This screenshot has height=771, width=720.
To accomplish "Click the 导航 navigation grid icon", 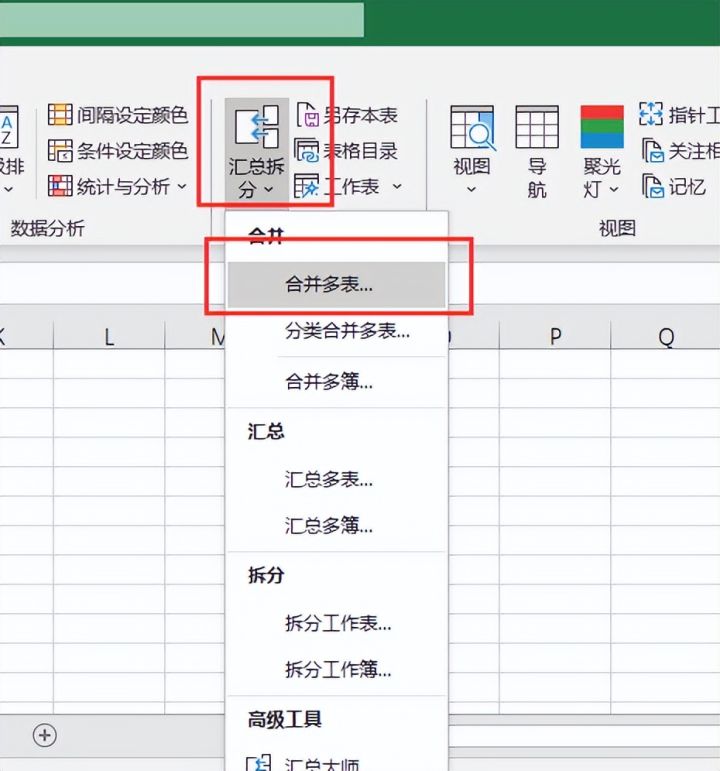I will pyautogui.click(x=537, y=127).
